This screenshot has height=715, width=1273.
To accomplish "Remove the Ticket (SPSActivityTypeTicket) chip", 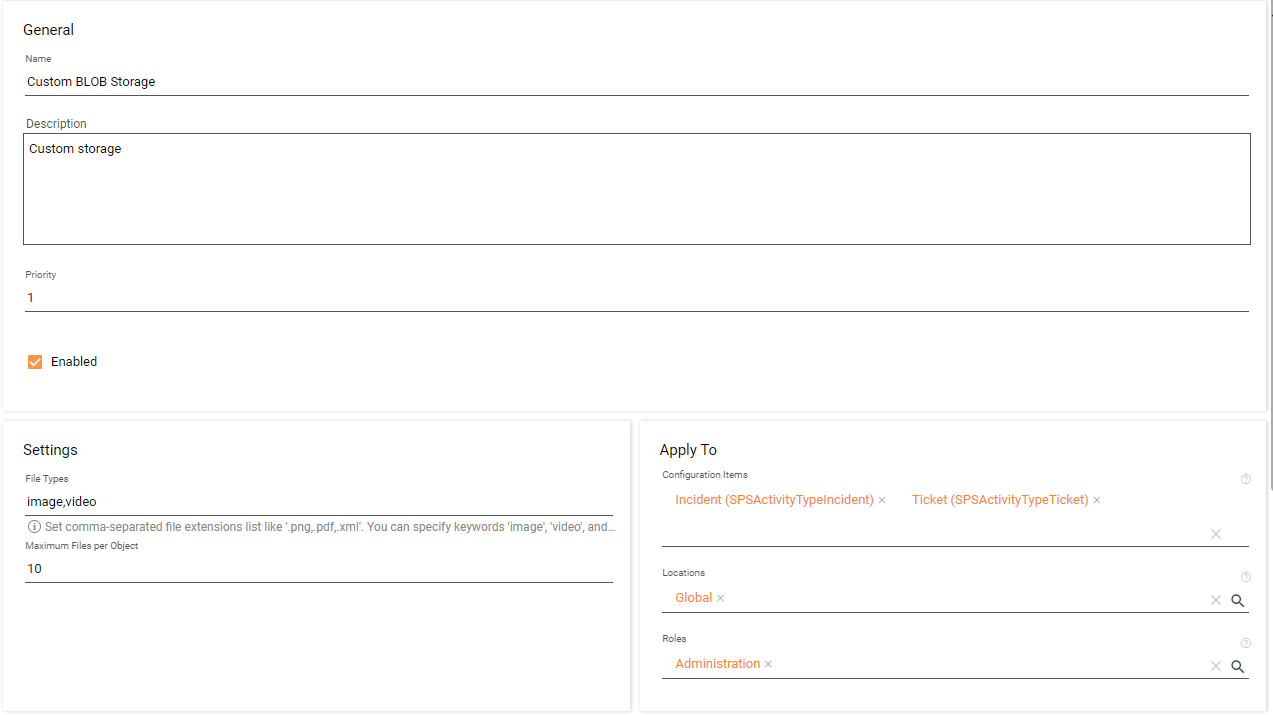I will [x=1097, y=500].
